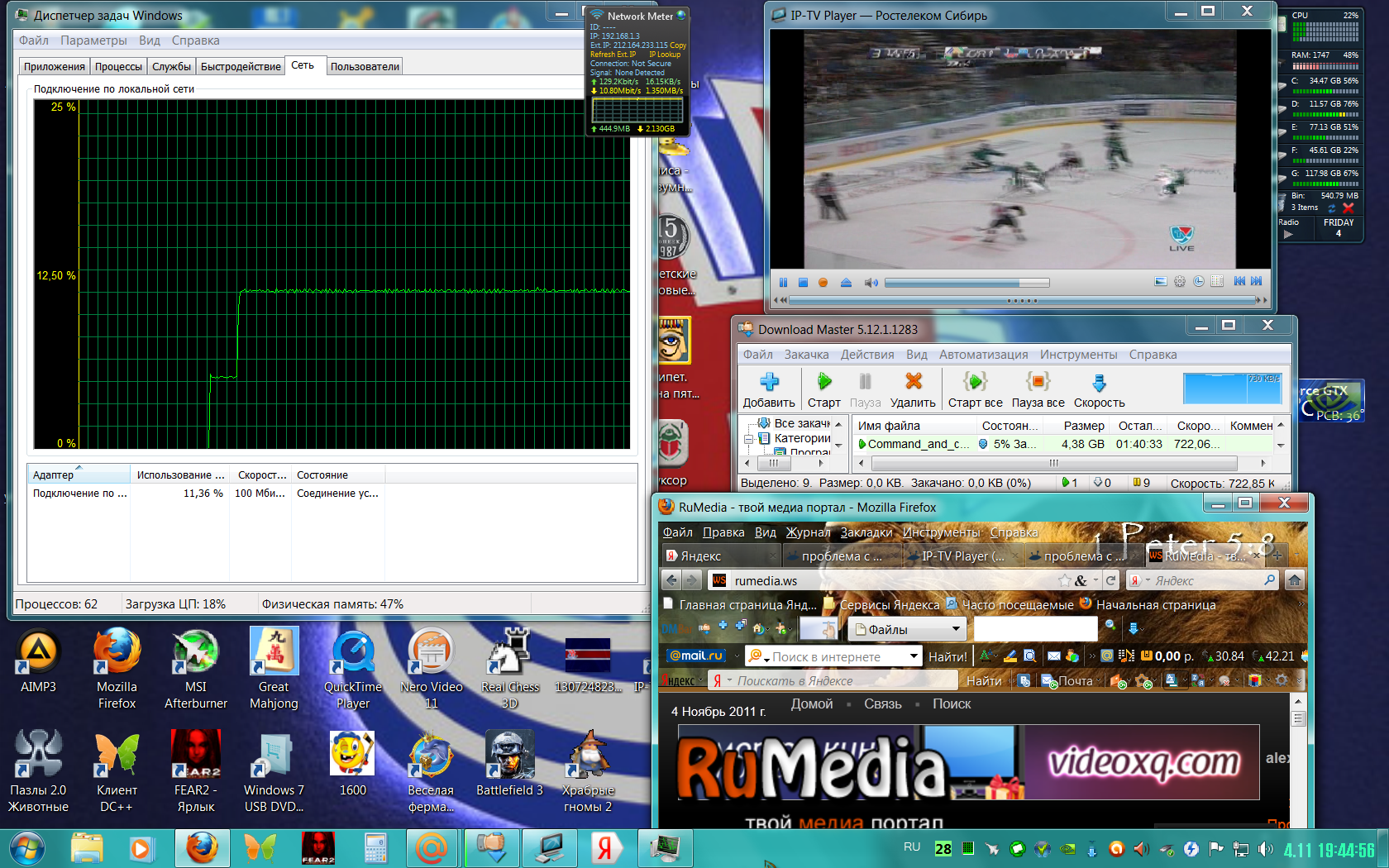Click IP Lookup in Network Meter
The image size is (1389, 868).
[665, 55]
